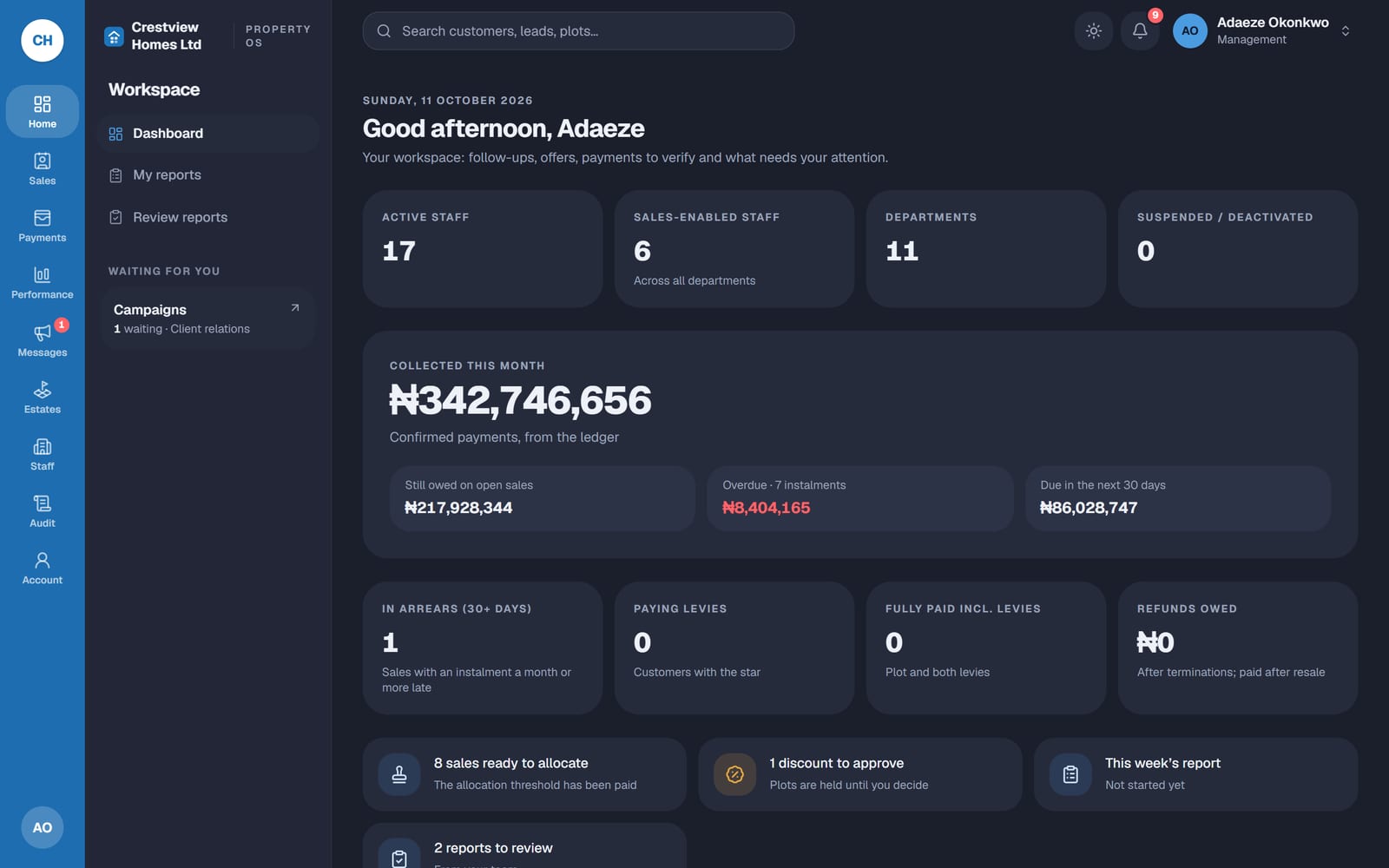Screen dimensions: 1389x868
Task: Go to Account settings in sidebar
Action: click(42, 569)
